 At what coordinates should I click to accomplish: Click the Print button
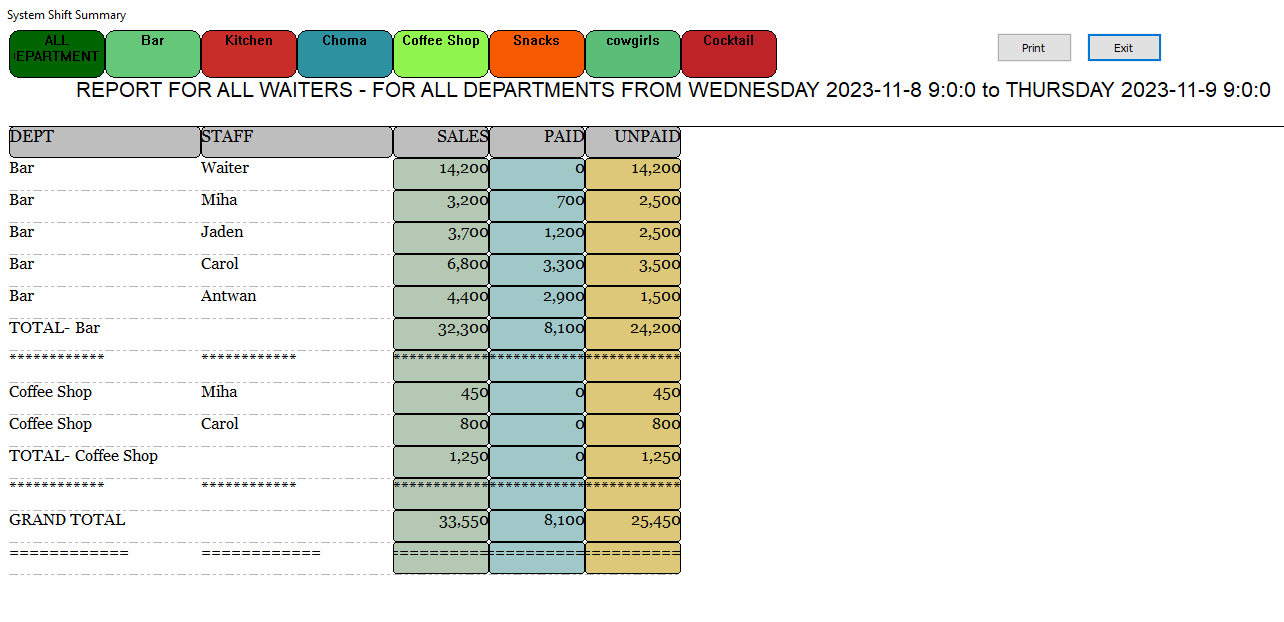tap(1034, 48)
